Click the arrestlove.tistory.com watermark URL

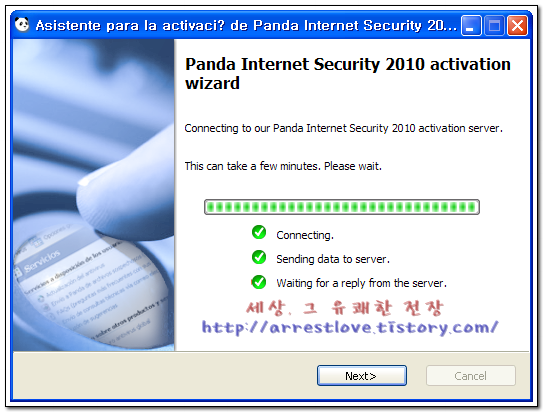[350, 327]
